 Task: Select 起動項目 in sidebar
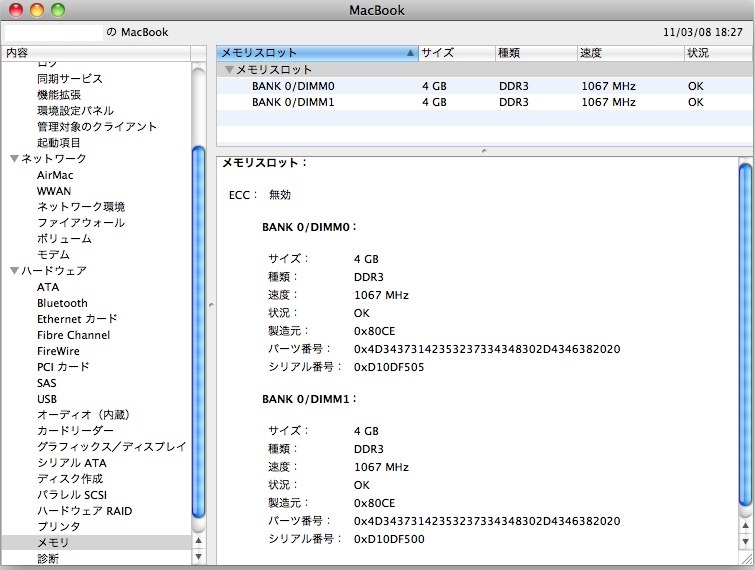pyautogui.click(x=59, y=142)
